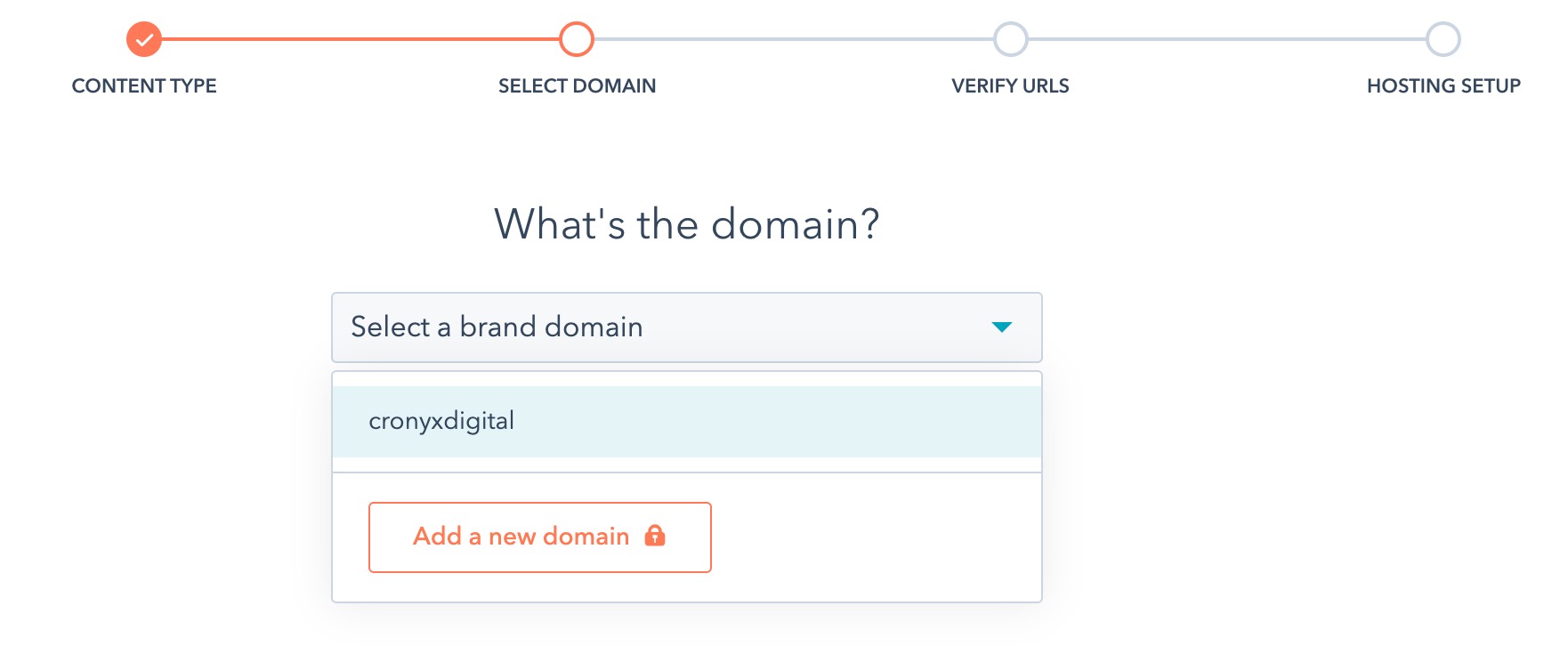The image size is (1568, 646).
Task: Click the "What's the domain?" heading
Action: pos(685,224)
